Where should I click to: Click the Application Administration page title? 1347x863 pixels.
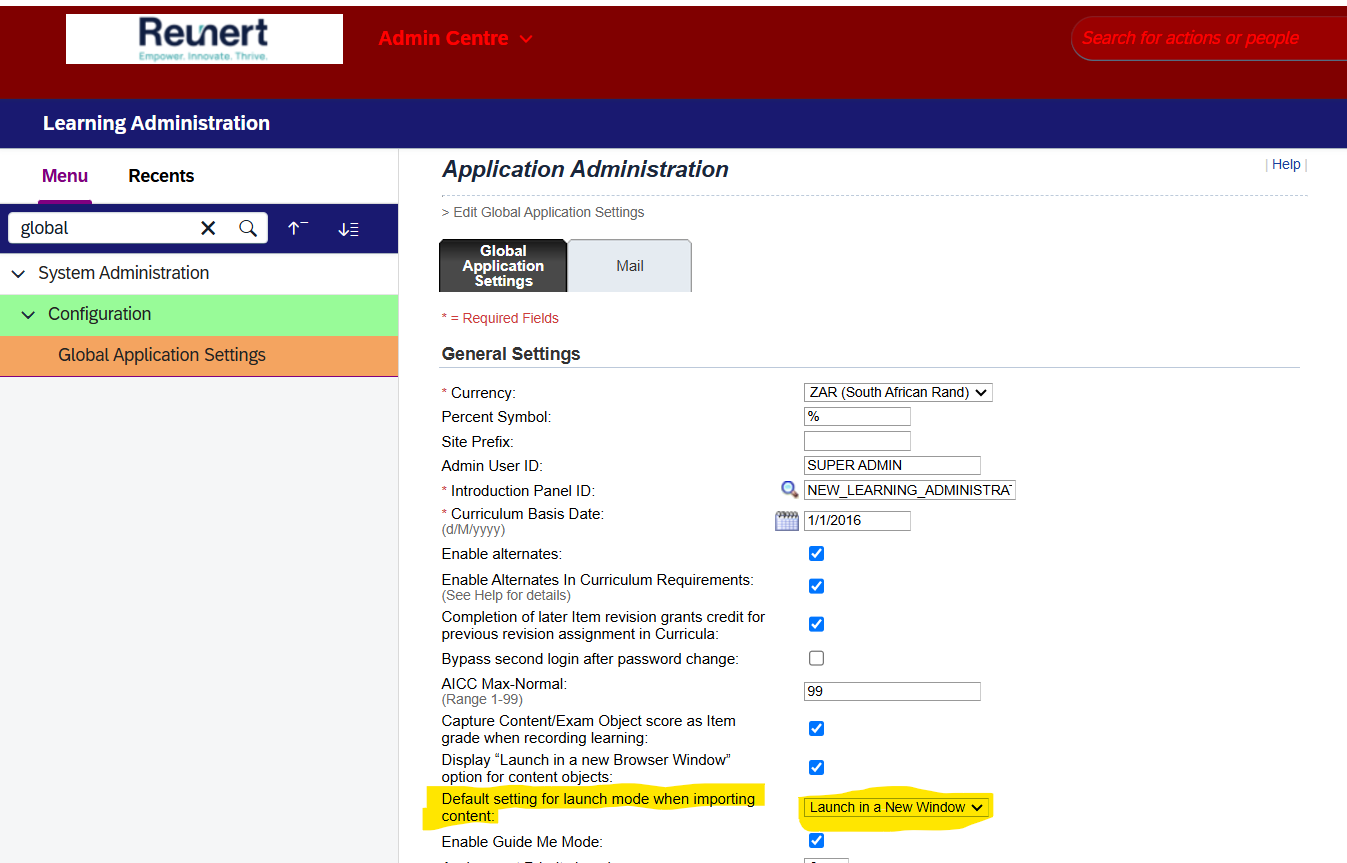click(x=585, y=169)
